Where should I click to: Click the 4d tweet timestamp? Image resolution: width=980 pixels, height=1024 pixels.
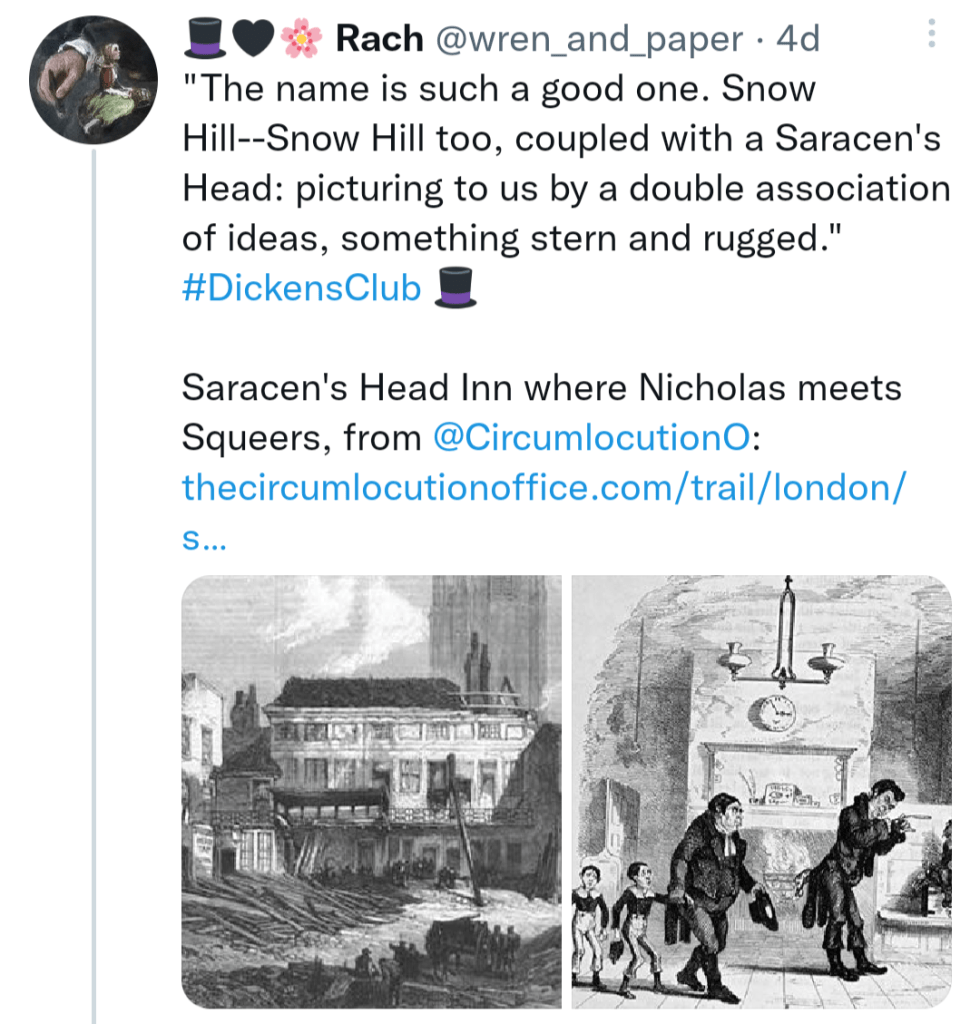click(x=798, y=38)
